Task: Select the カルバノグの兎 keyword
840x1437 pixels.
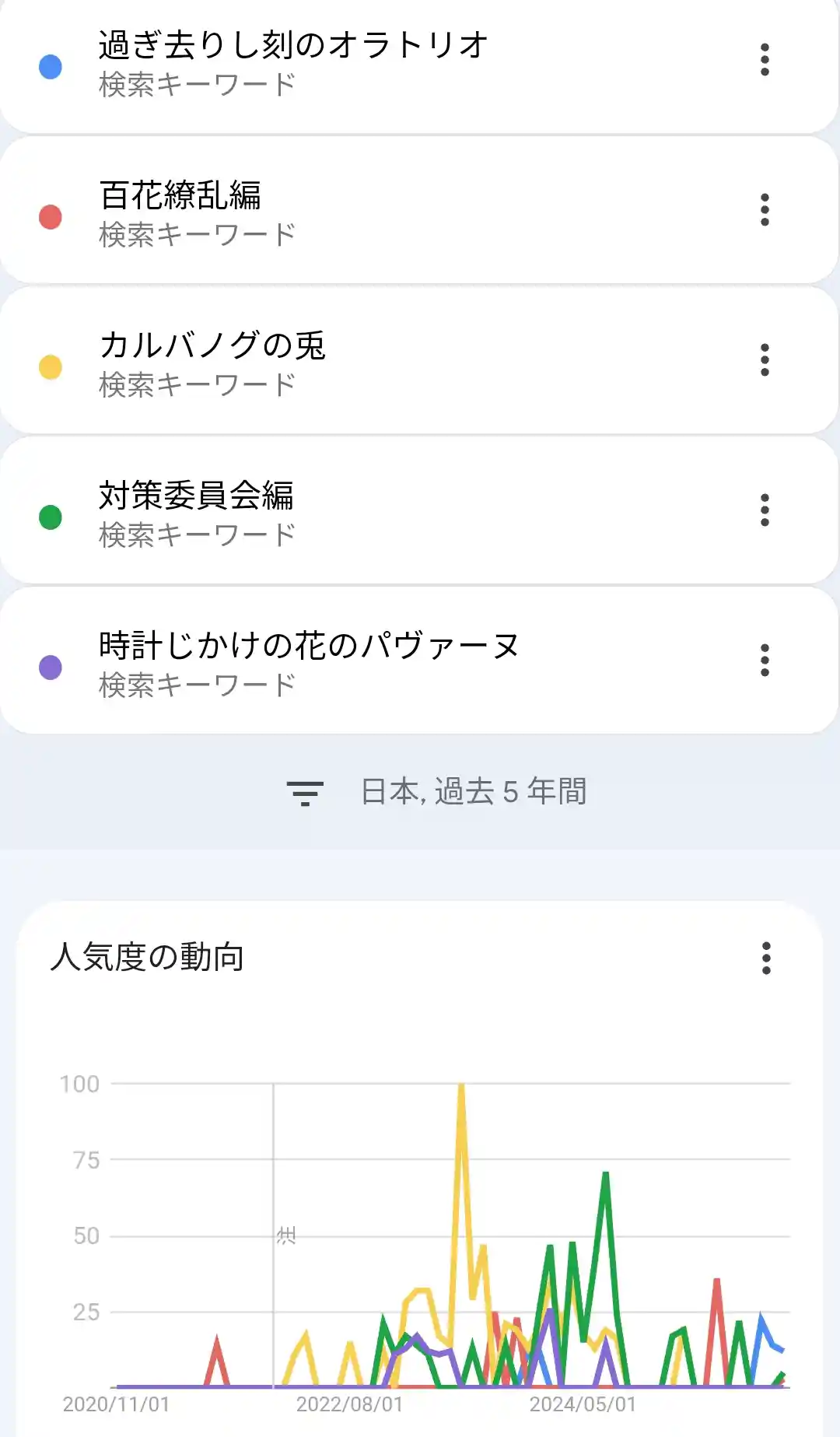Action: click(x=212, y=345)
